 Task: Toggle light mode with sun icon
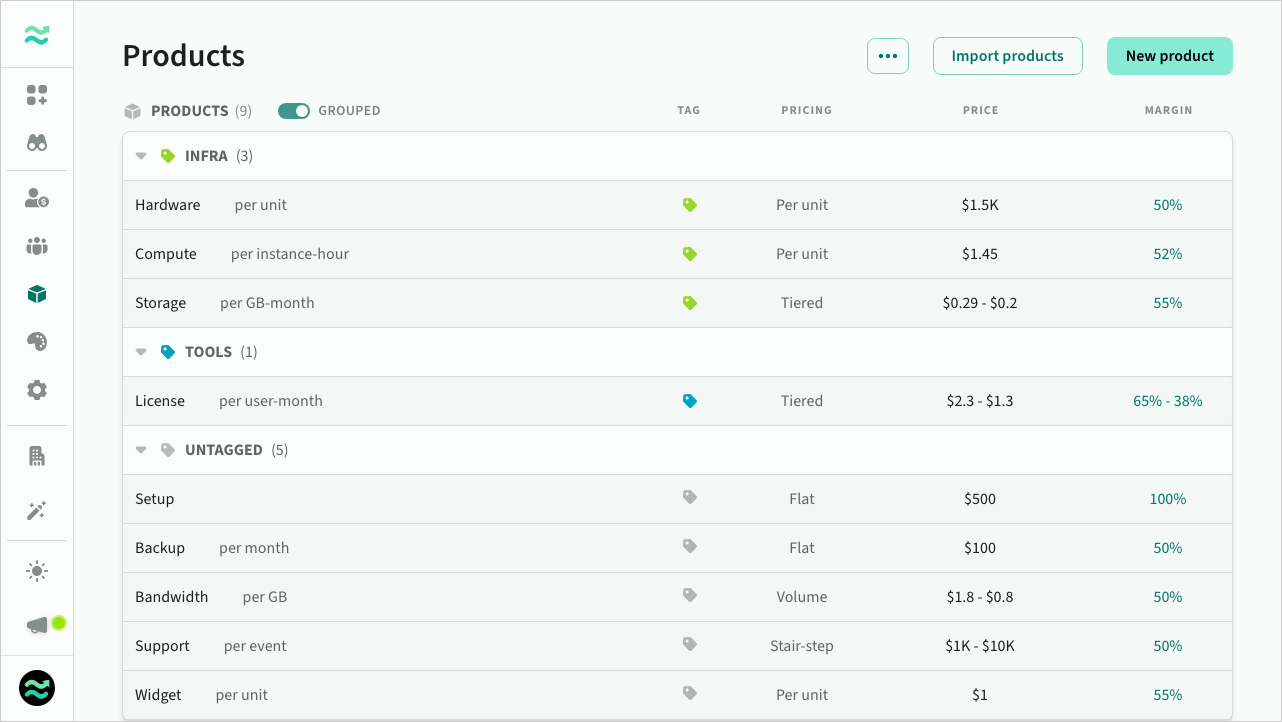37,571
